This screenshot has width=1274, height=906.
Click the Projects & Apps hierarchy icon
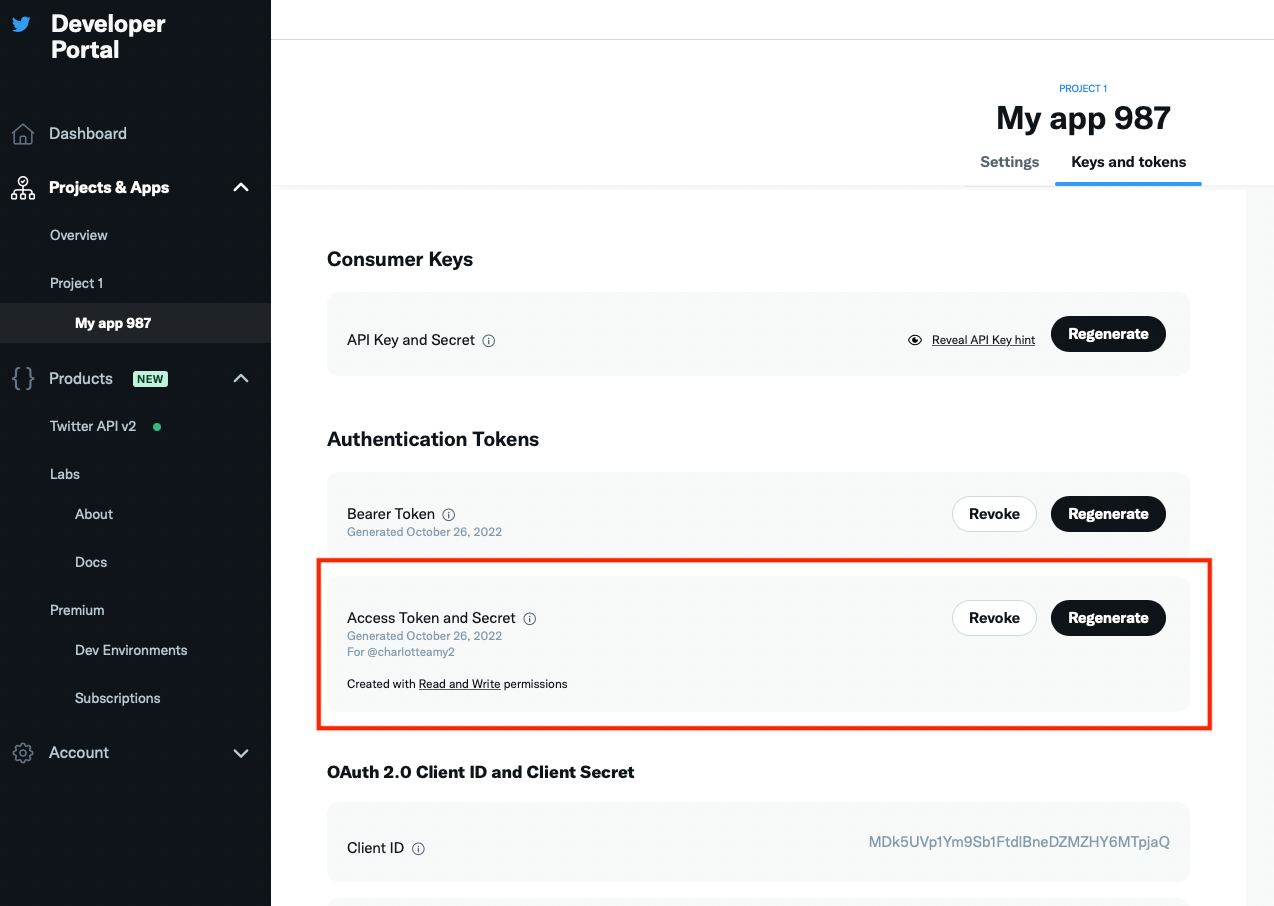click(x=23, y=188)
